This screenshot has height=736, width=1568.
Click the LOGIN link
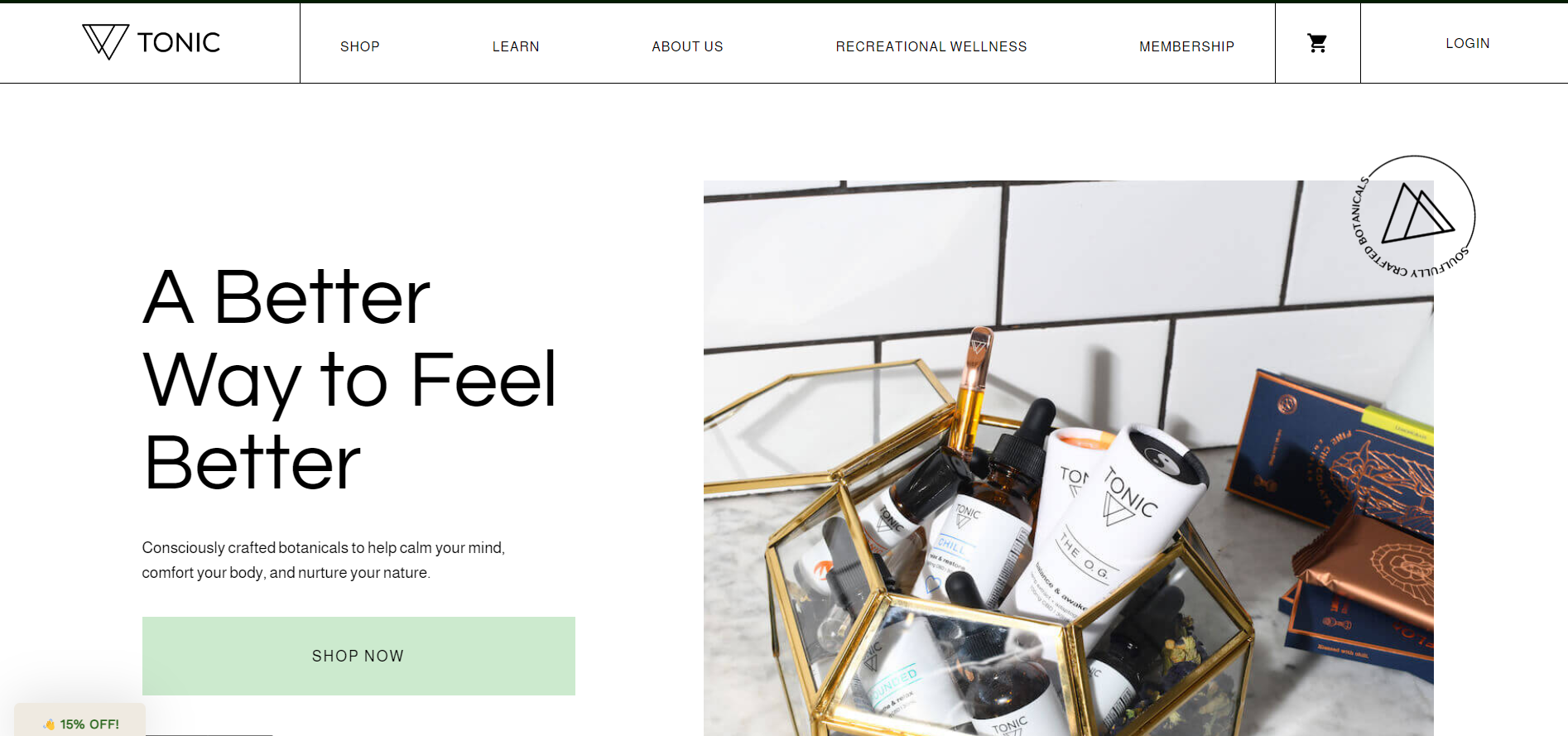(x=1468, y=43)
